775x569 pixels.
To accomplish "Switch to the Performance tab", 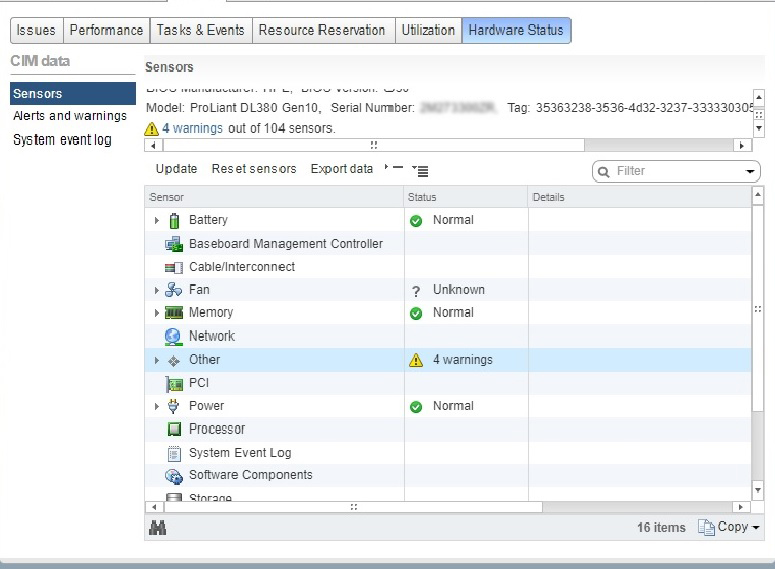I will [x=106, y=30].
